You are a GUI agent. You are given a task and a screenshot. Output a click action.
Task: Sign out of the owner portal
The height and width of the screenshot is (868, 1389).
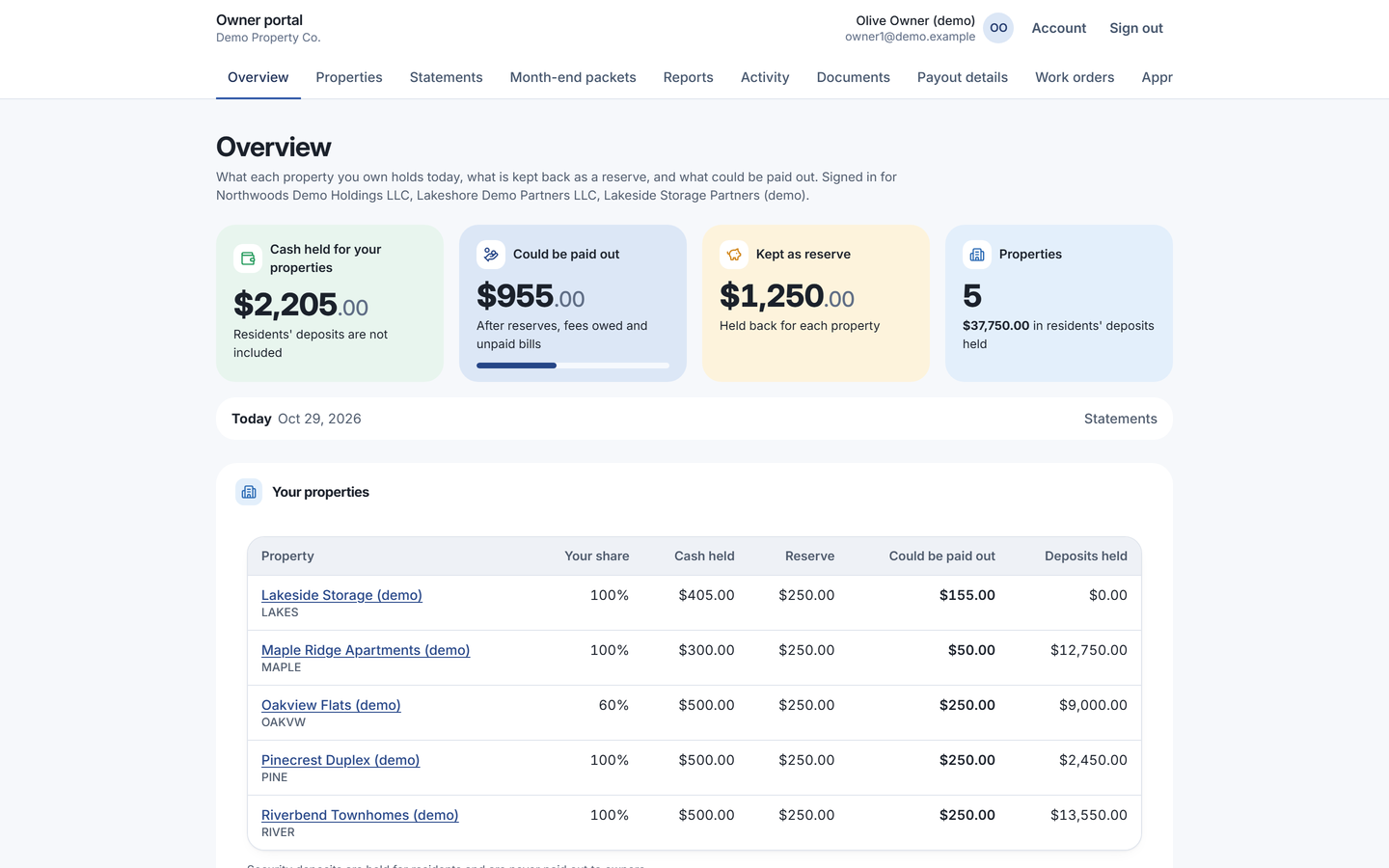pos(1136,28)
